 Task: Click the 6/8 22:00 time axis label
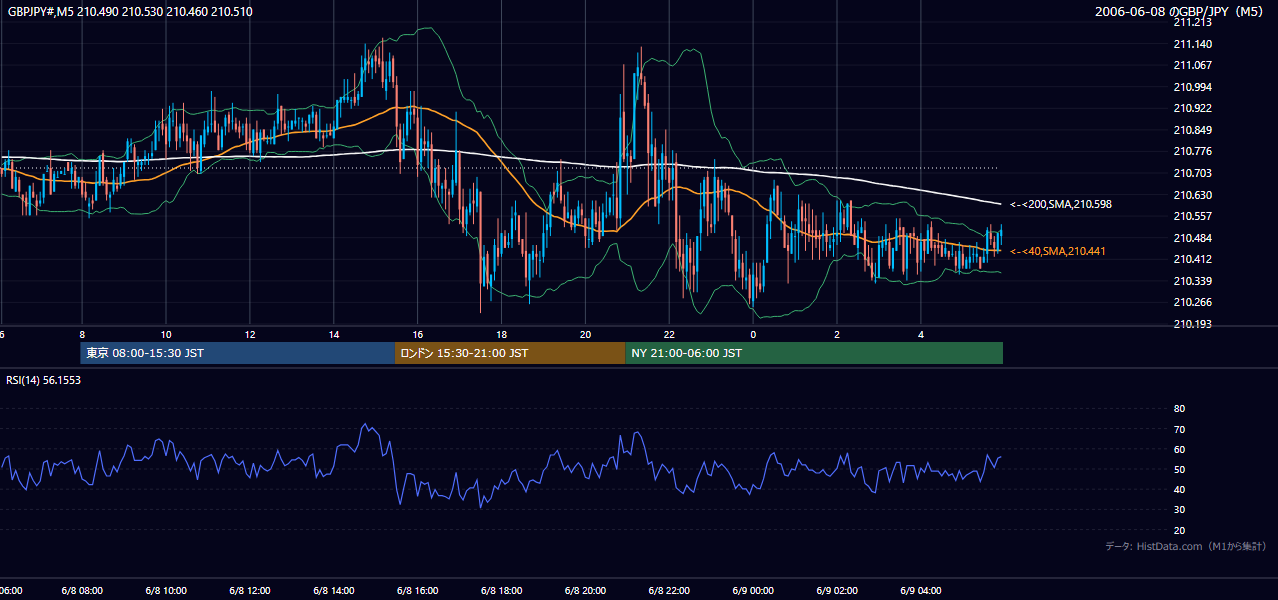click(x=670, y=591)
